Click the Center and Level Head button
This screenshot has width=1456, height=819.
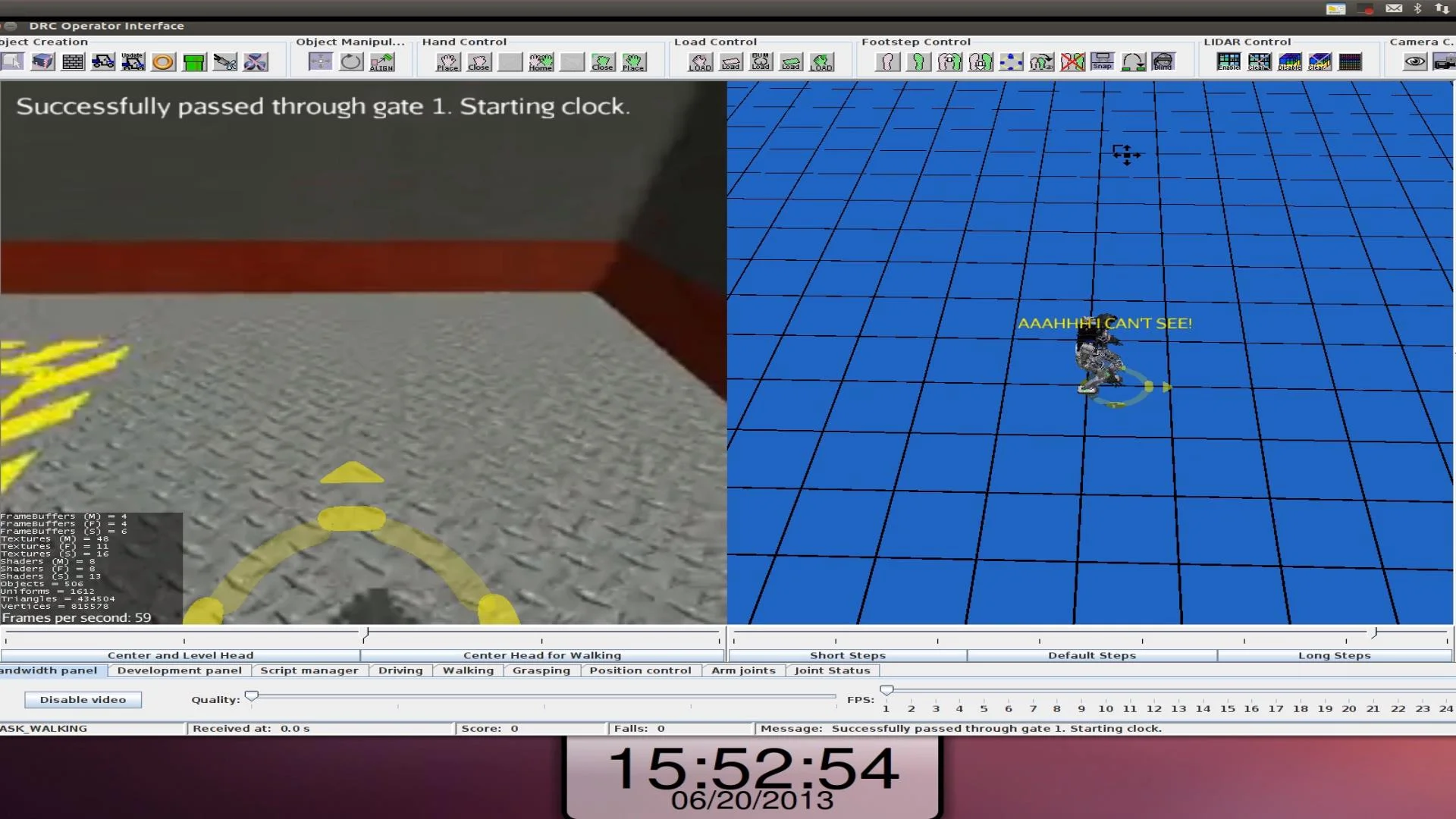pyautogui.click(x=180, y=655)
